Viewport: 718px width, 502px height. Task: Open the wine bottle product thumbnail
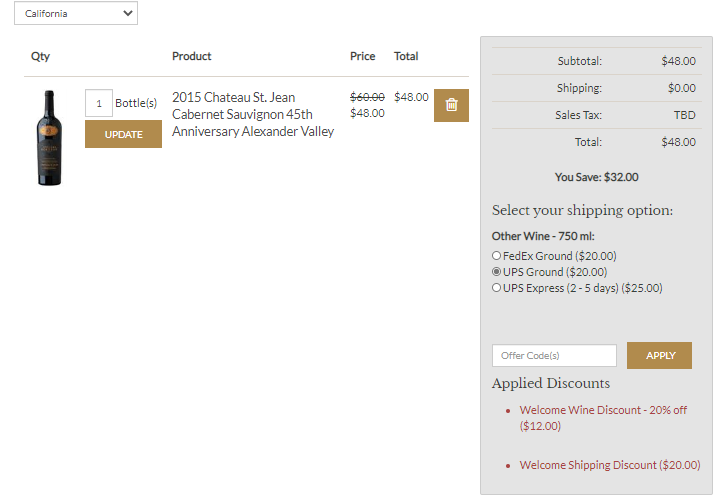coord(49,137)
